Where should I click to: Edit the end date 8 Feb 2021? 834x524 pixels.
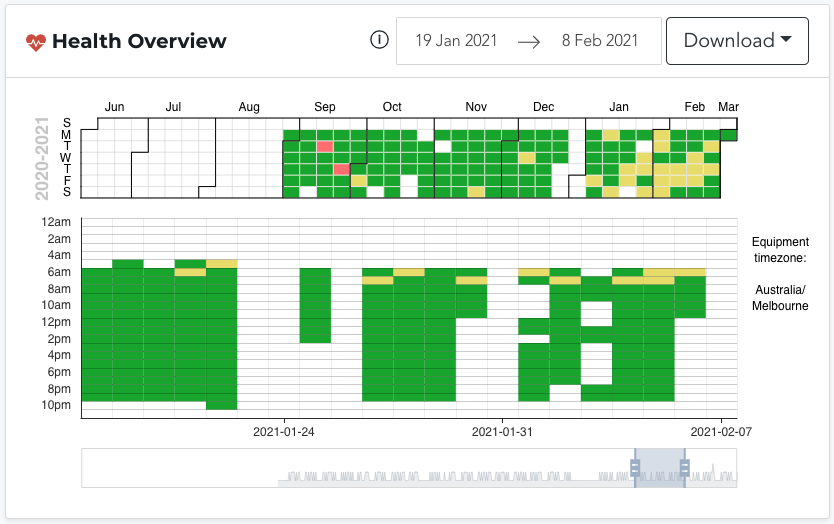pos(599,40)
